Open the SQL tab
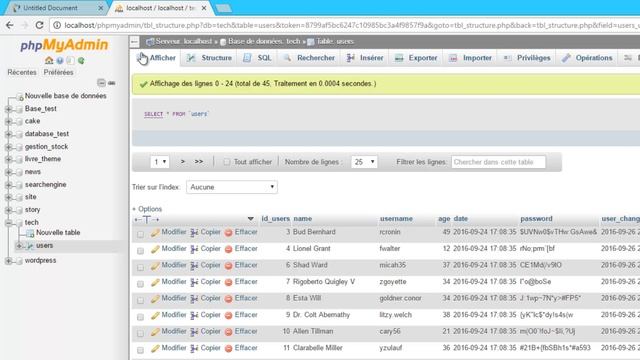640x360 pixels. click(x=258, y=58)
